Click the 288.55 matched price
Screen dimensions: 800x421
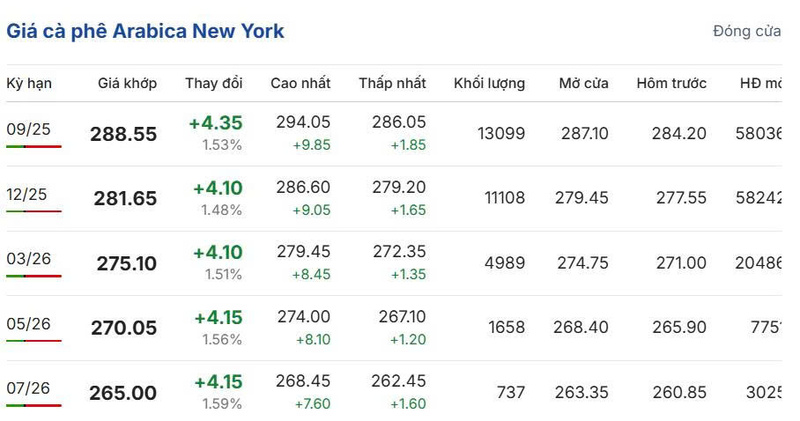pos(123,134)
